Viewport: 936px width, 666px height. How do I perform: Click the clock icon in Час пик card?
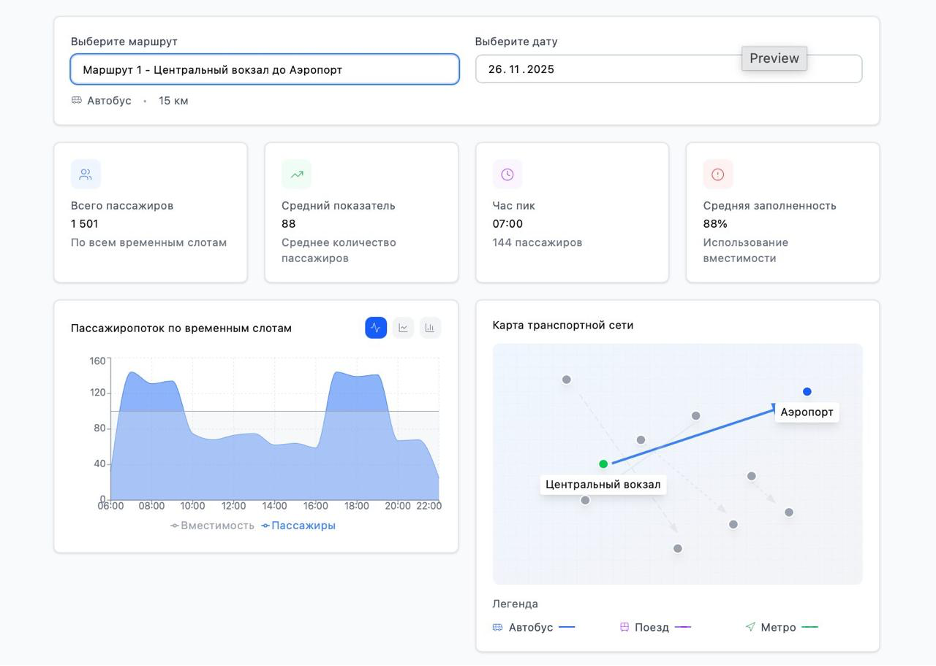point(507,174)
